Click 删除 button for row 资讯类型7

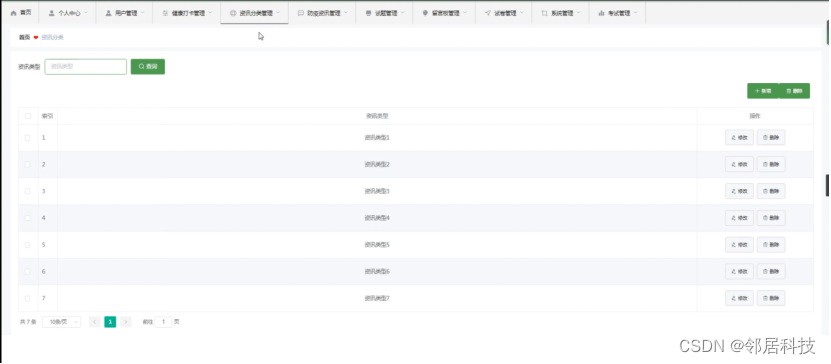[771, 298]
